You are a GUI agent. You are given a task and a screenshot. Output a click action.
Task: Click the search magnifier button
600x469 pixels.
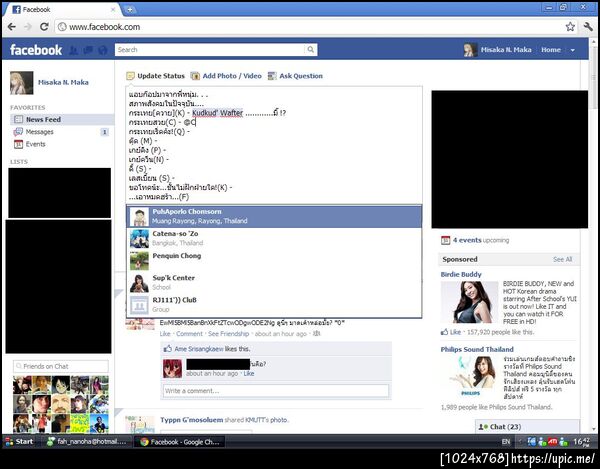[x=311, y=50]
